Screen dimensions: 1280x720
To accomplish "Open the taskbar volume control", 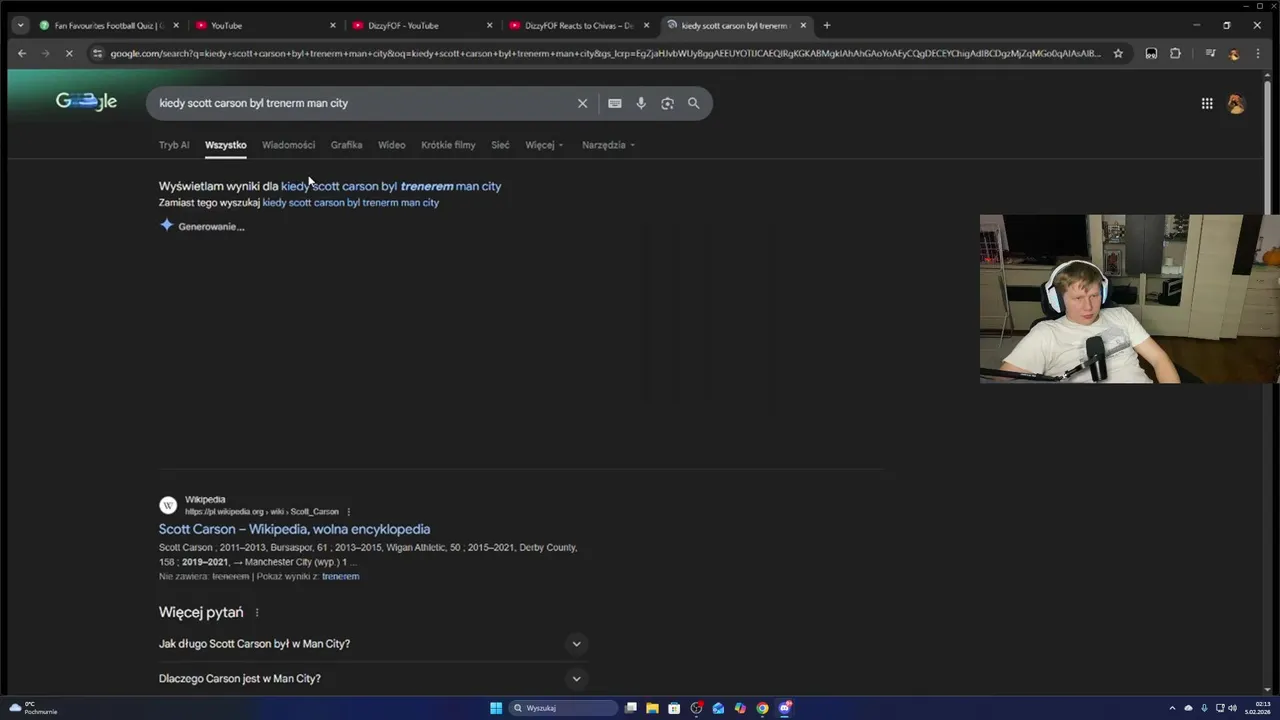I will tap(1232, 708).
